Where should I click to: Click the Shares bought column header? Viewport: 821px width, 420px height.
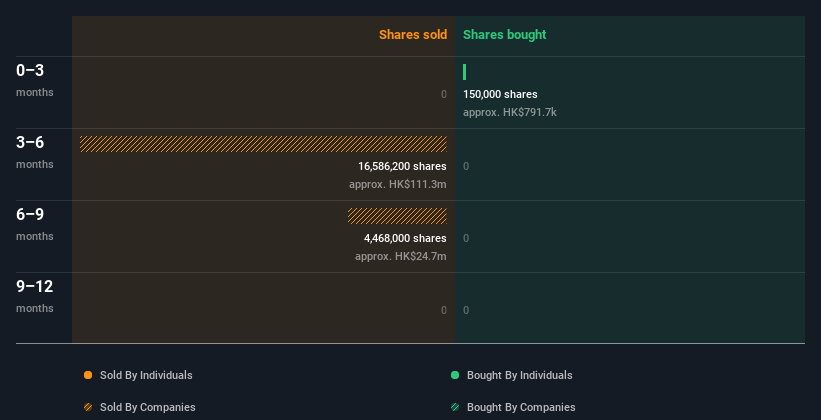point(505,35)
